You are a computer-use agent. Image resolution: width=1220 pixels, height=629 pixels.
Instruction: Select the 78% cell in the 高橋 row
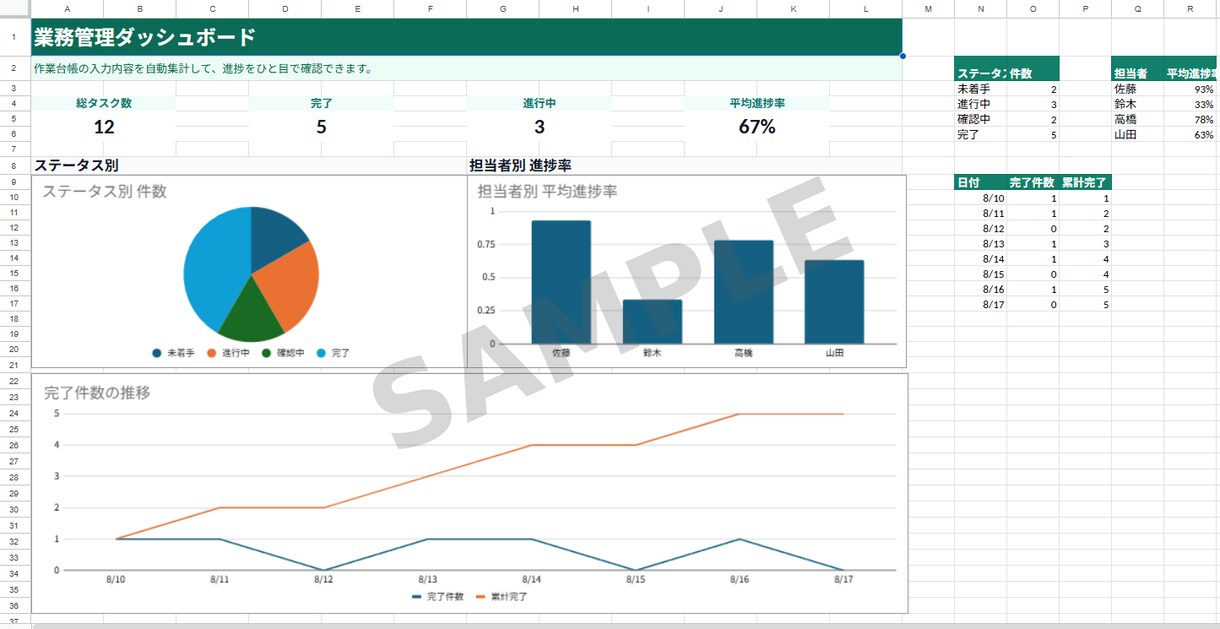click(1190, 119)
